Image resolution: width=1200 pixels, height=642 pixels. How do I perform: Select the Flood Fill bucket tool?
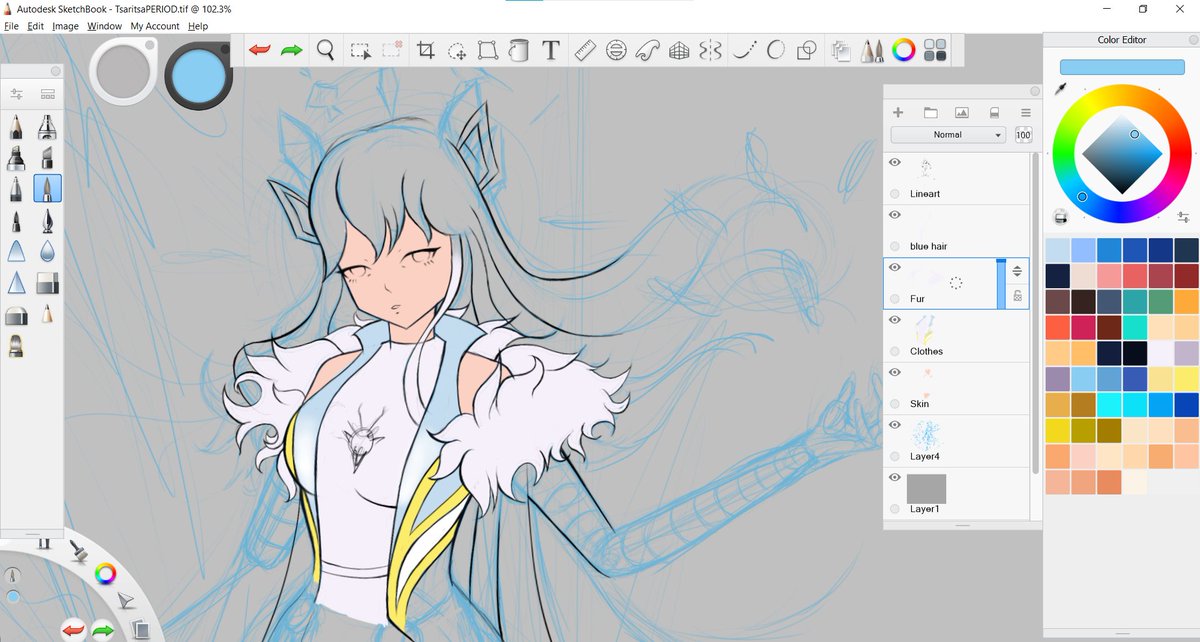tap(518, 50)
